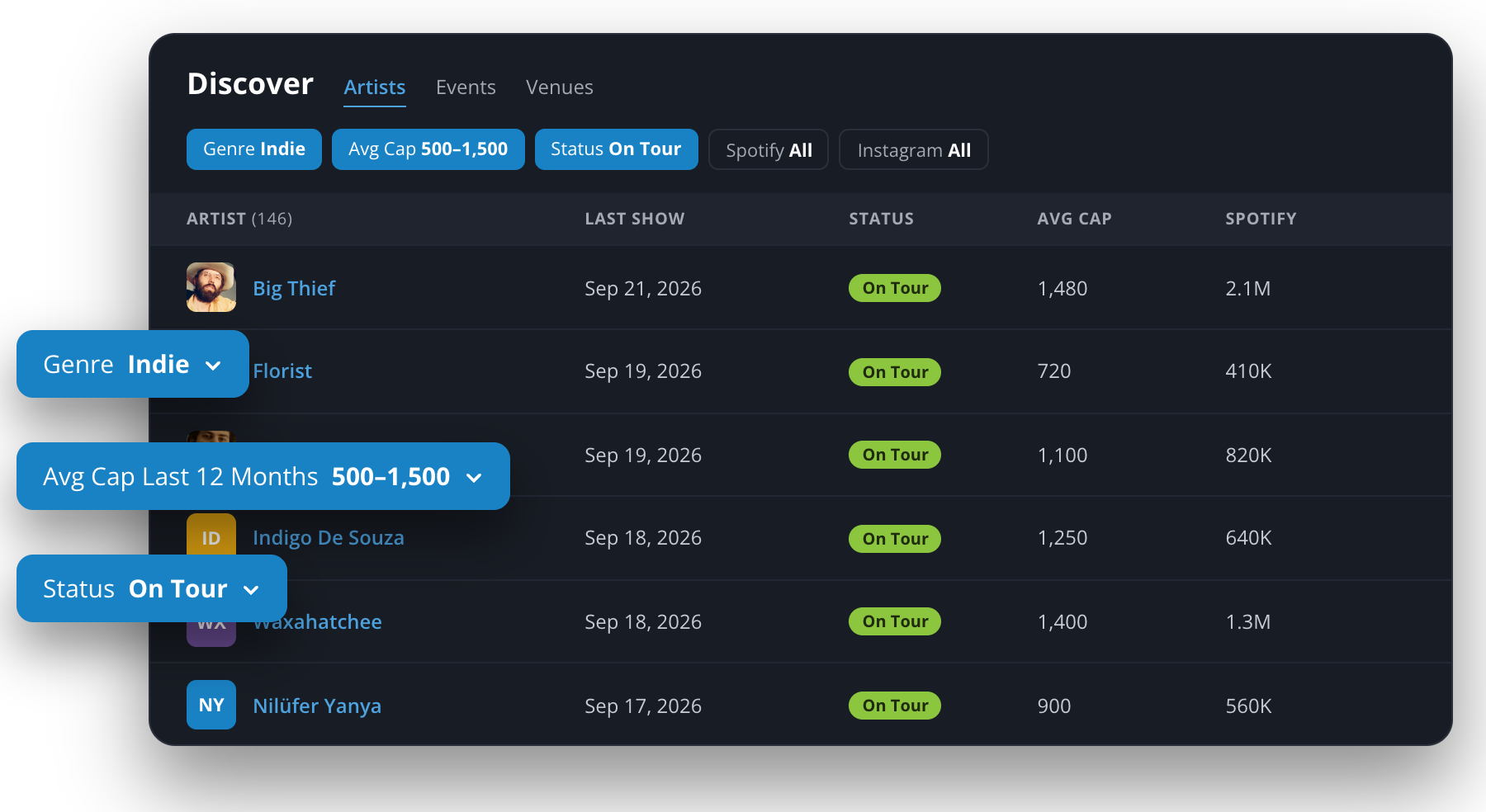Viewport: 1486px width, 812px height.
Task: Click On Tour badge in Big Thief row
Action: click(x=895, y=288)
